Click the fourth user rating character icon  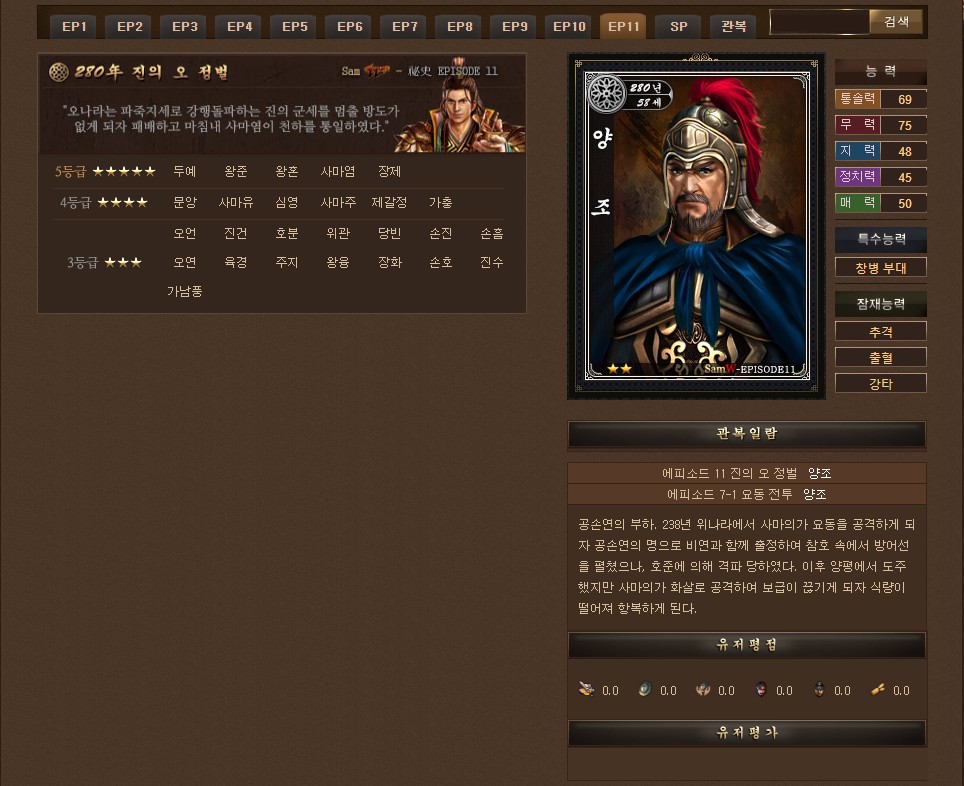pos(761,689)
